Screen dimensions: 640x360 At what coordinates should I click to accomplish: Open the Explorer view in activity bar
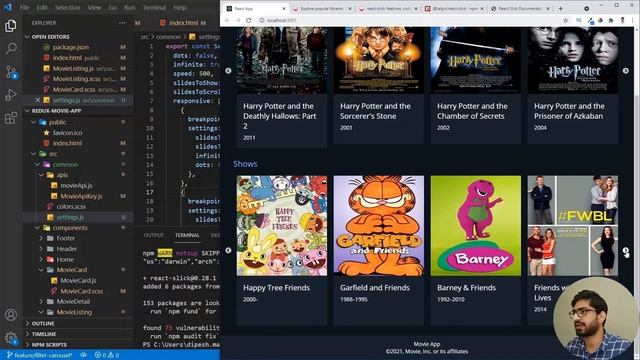tap(11, 25)
